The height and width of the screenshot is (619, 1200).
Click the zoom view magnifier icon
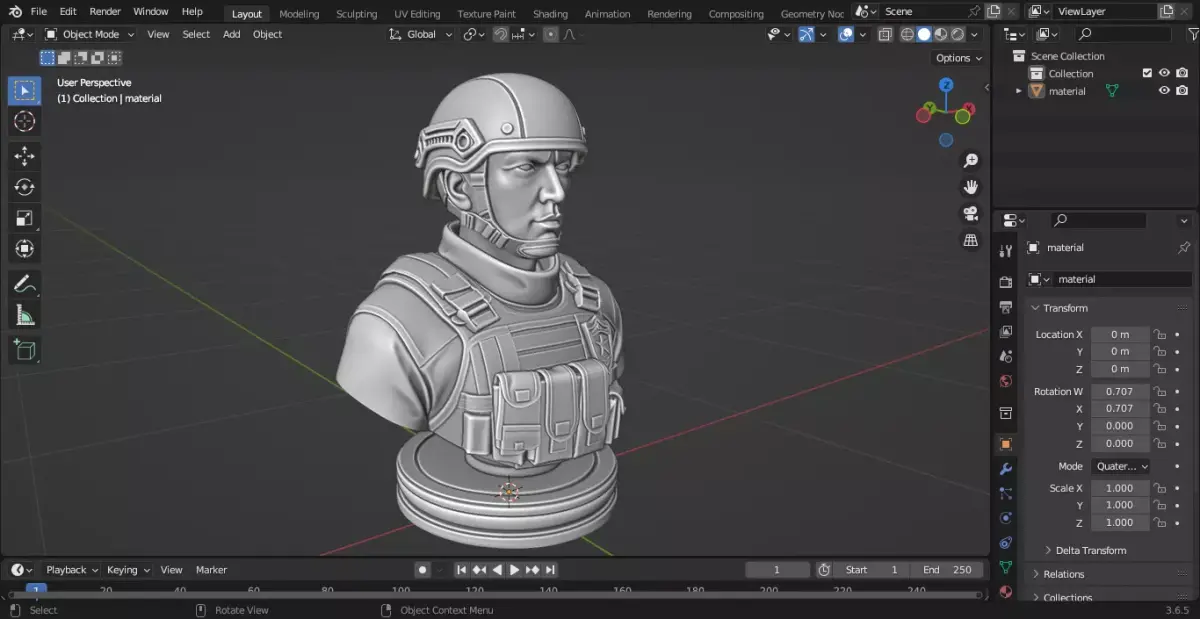pyautogui.click(x=970, y=161)
